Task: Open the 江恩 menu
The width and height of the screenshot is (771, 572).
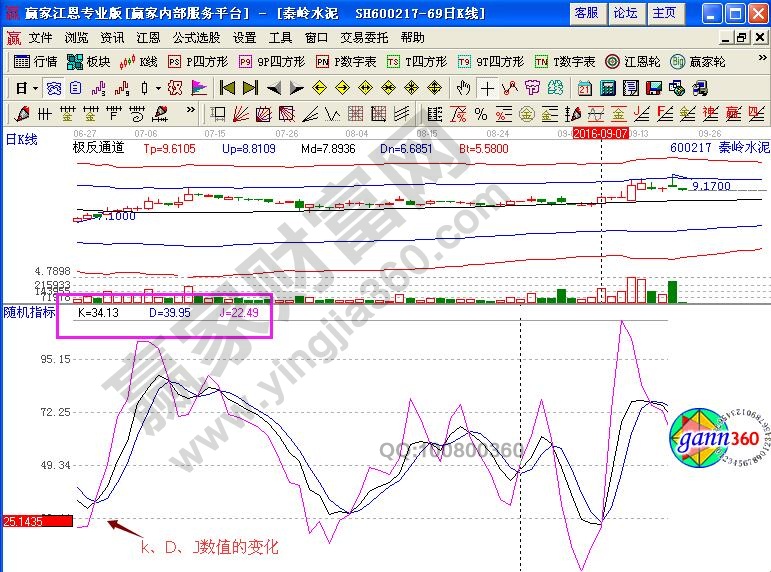Action: point(148,38)
